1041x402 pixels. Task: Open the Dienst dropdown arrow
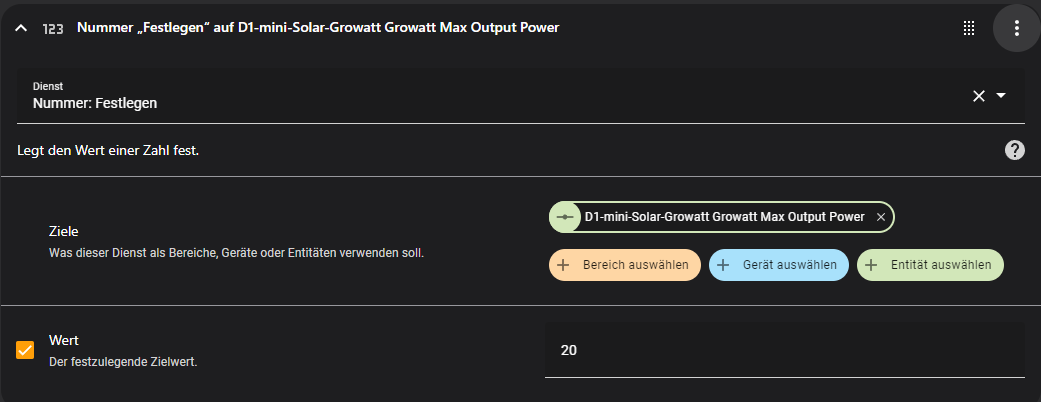coord(1001,96)
